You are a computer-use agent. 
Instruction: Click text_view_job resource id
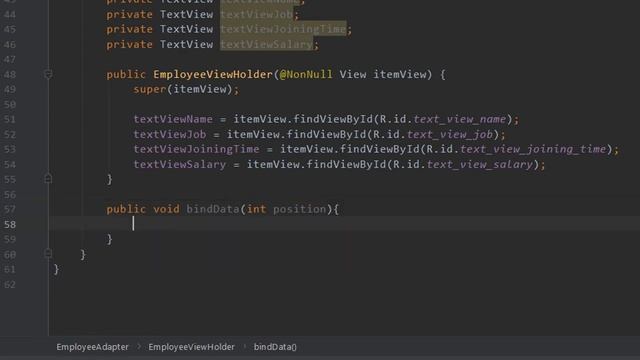[450, 134]
